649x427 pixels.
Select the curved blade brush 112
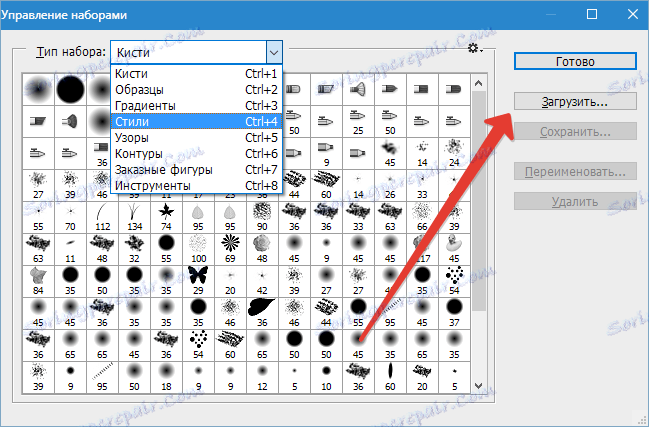(x=102, y=218)
